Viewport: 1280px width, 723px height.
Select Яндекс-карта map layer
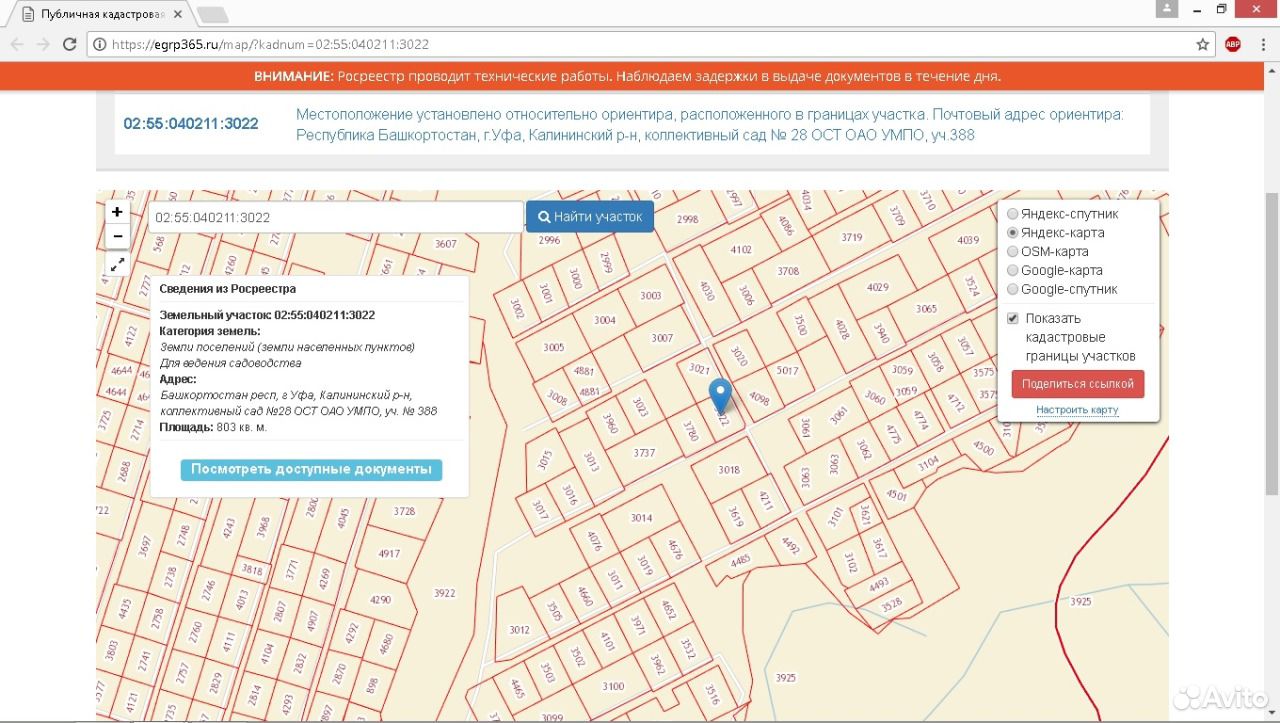[1013, 233]
